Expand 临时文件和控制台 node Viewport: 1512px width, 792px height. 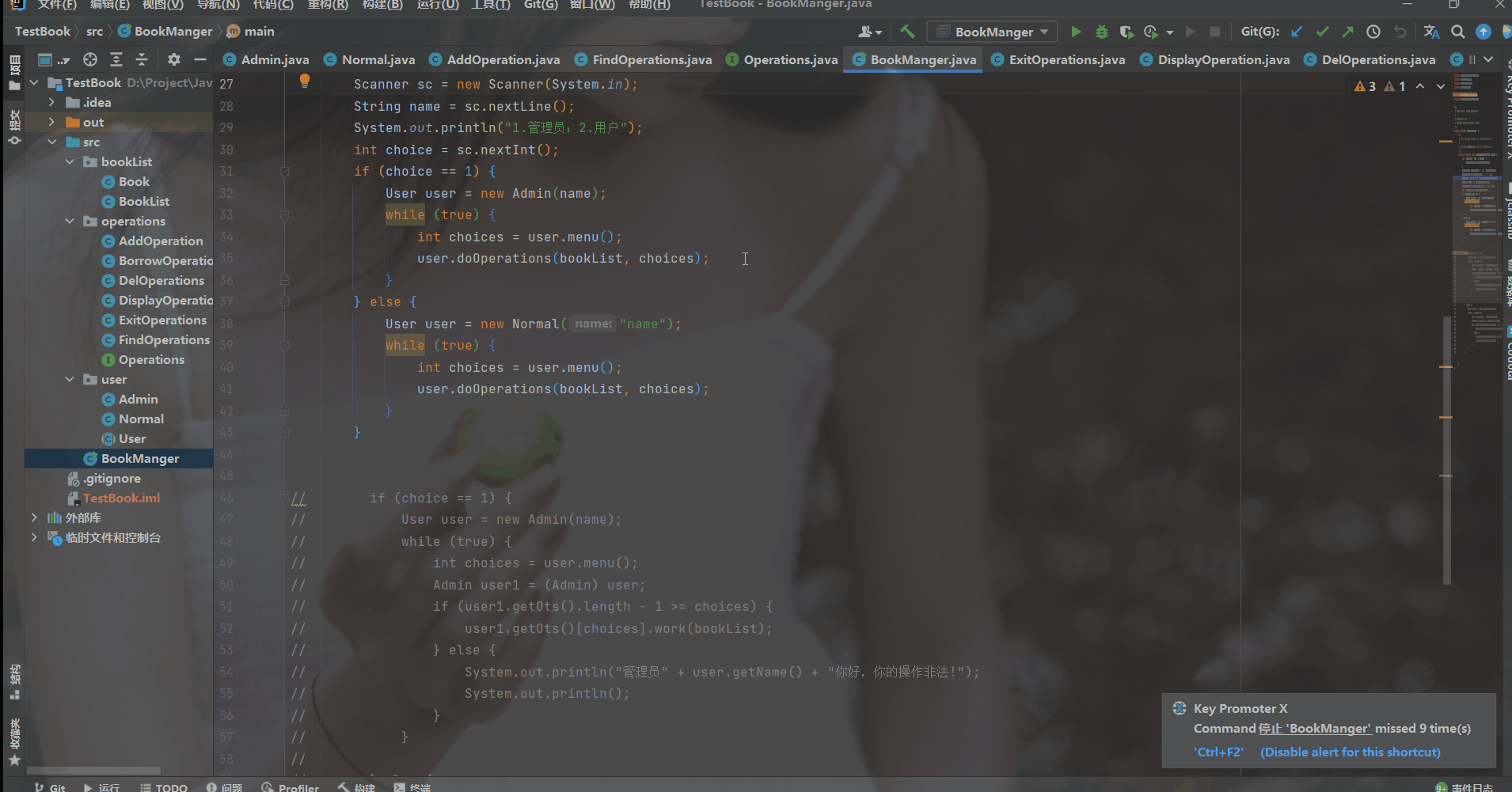[x=33, y=537]
